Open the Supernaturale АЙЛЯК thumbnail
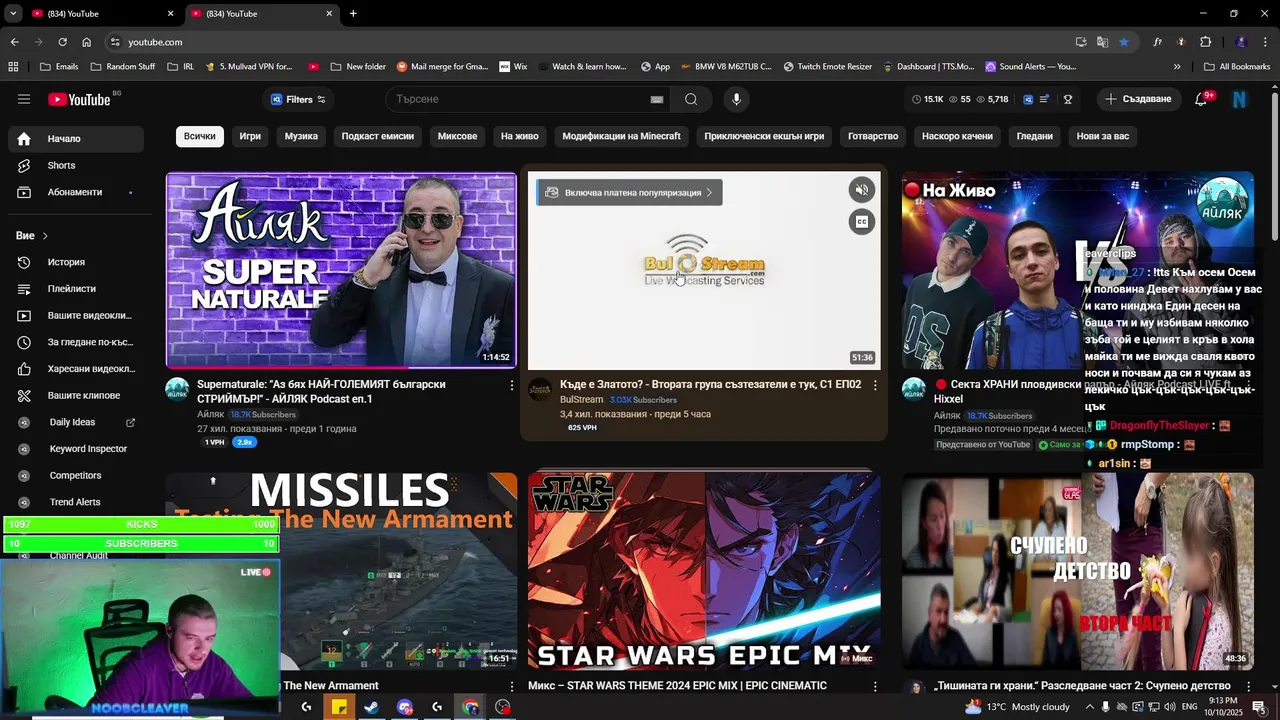Screen dimensions: 1280x720 point(341,270)
